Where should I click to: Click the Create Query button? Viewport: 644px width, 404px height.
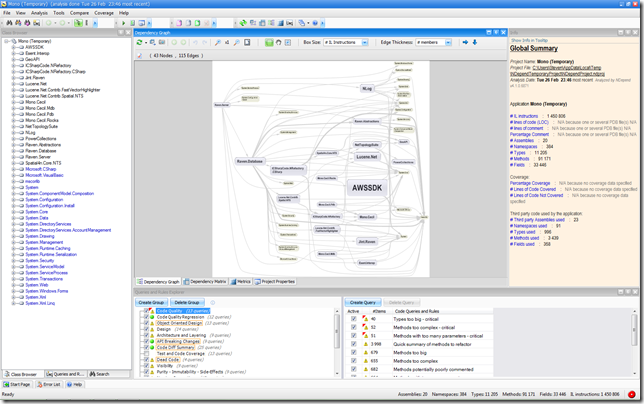coord(361,302)
